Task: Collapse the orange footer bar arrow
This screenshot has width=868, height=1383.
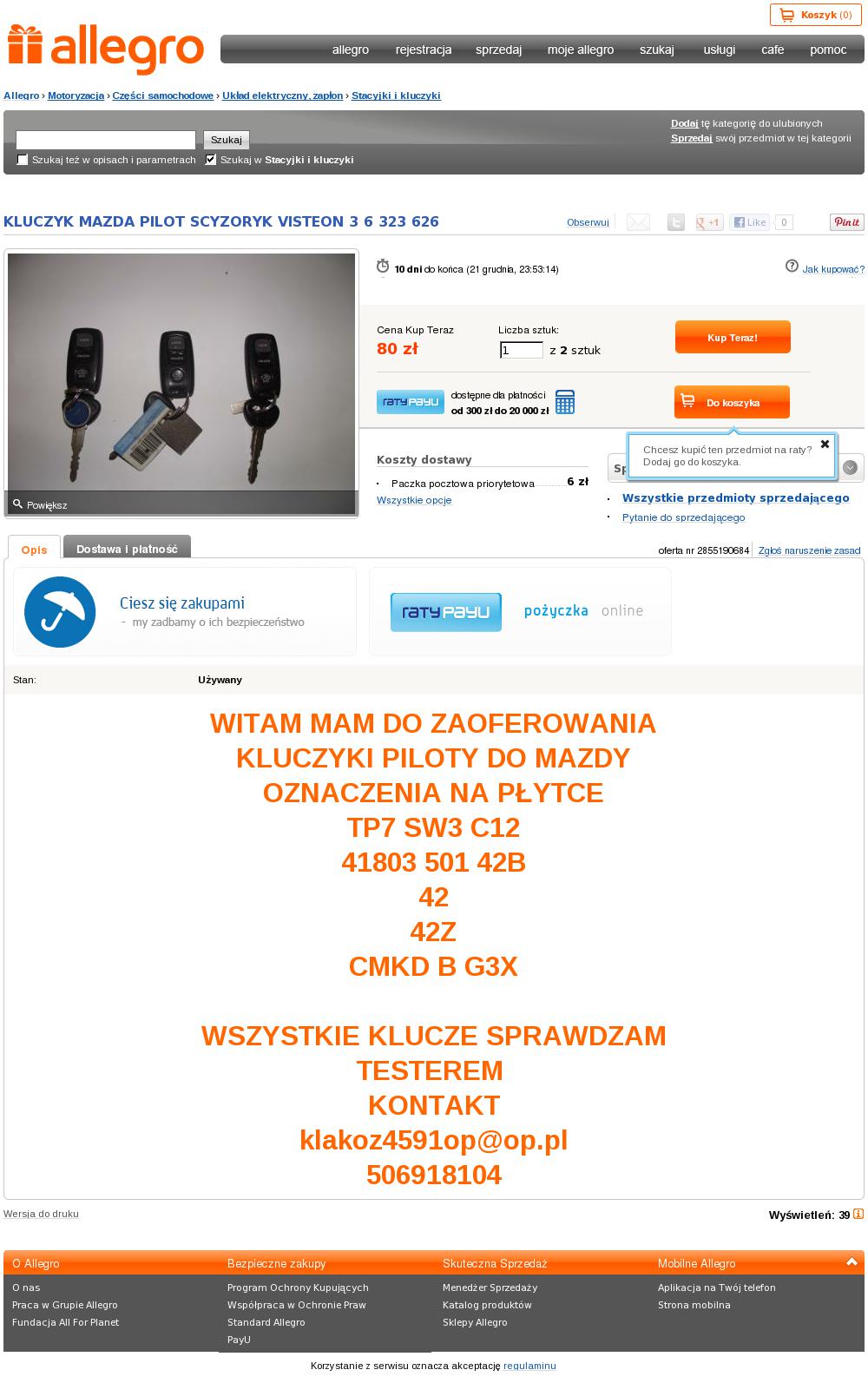Action: (x=852, y=1262)
